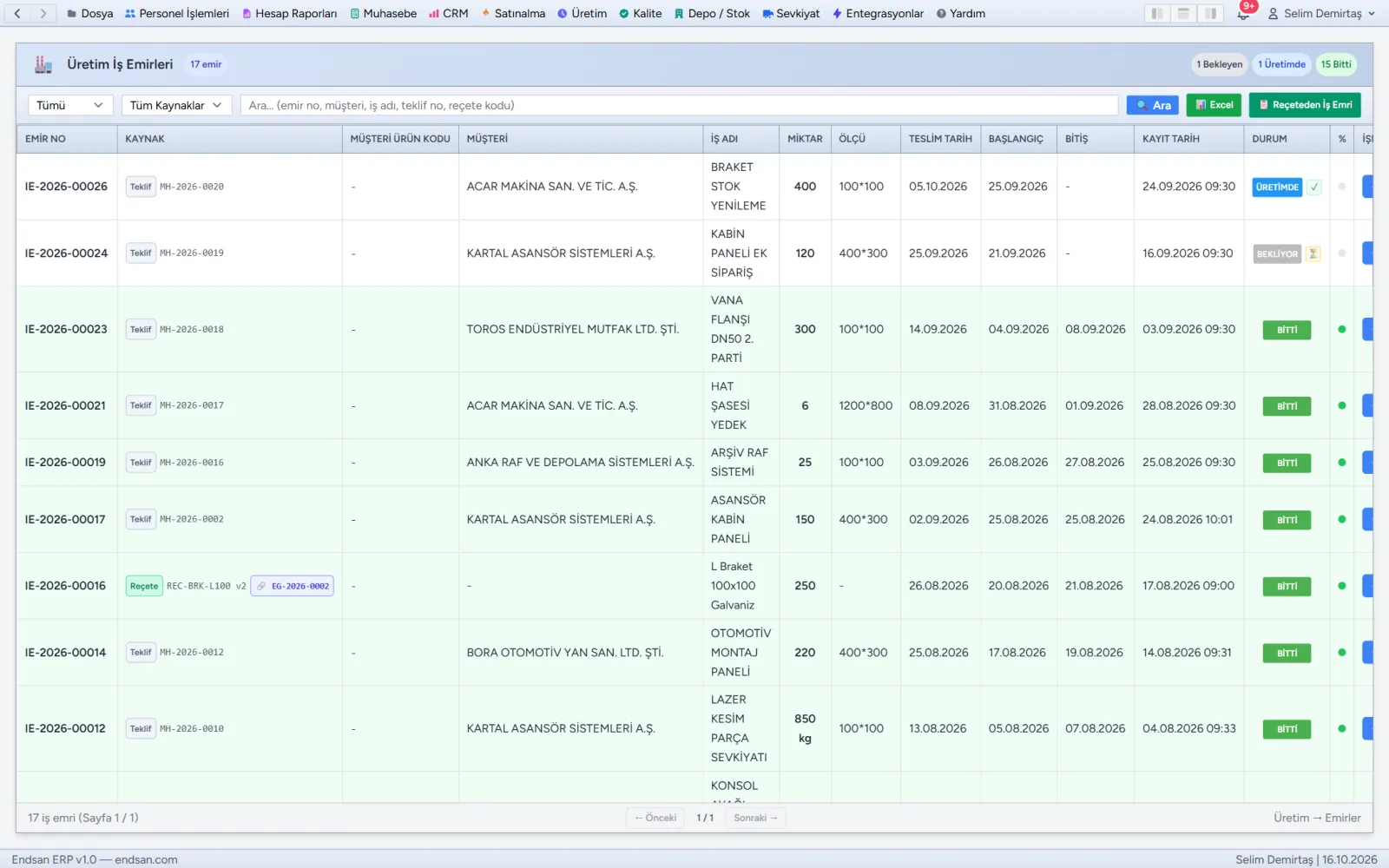Screen dimensions: 1389x868
Task: Expand the Selim Demirtaş user menu
Action: coord(1321,13)
